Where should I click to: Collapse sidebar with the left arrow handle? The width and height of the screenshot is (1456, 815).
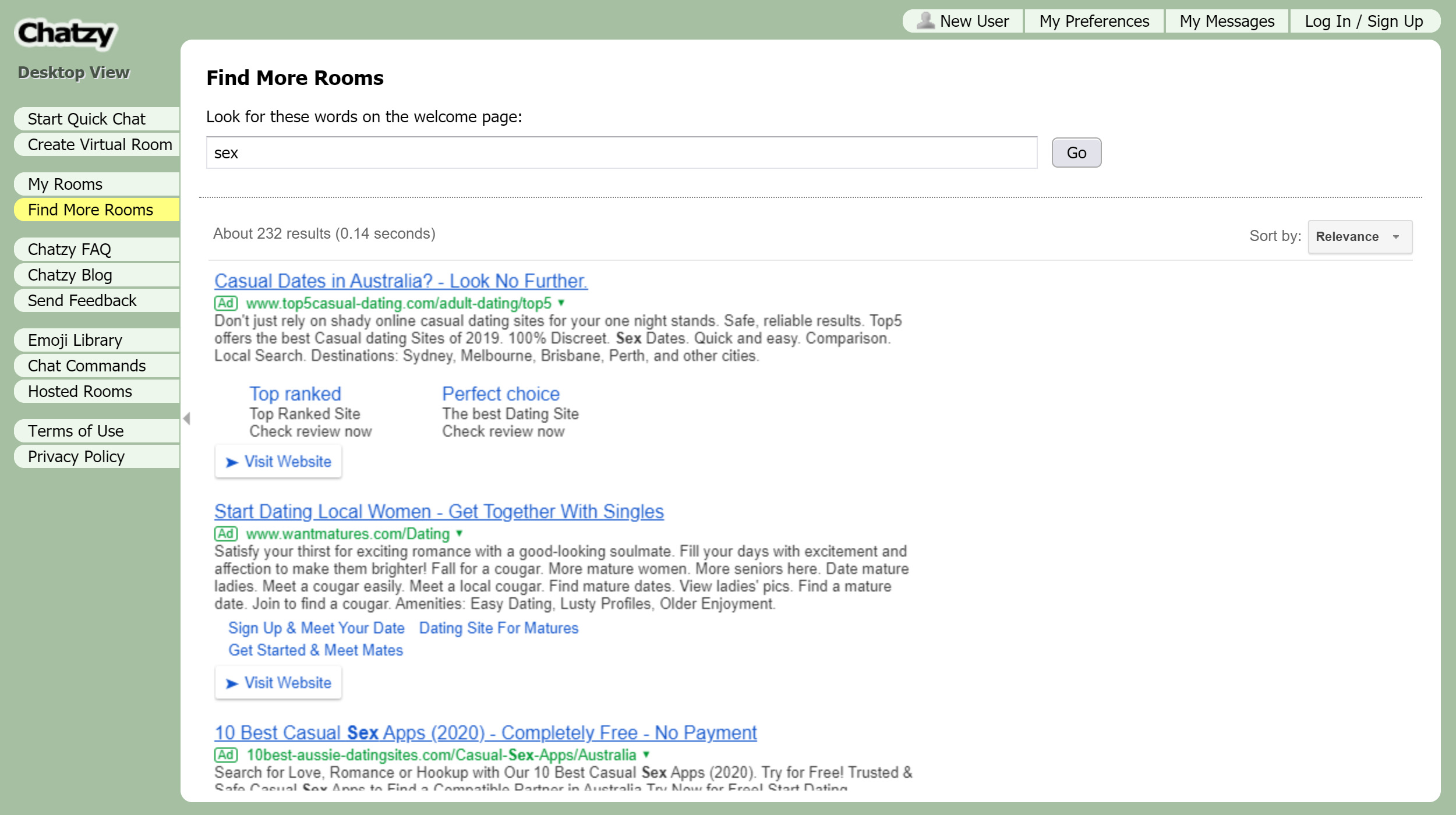click(187, 419)
